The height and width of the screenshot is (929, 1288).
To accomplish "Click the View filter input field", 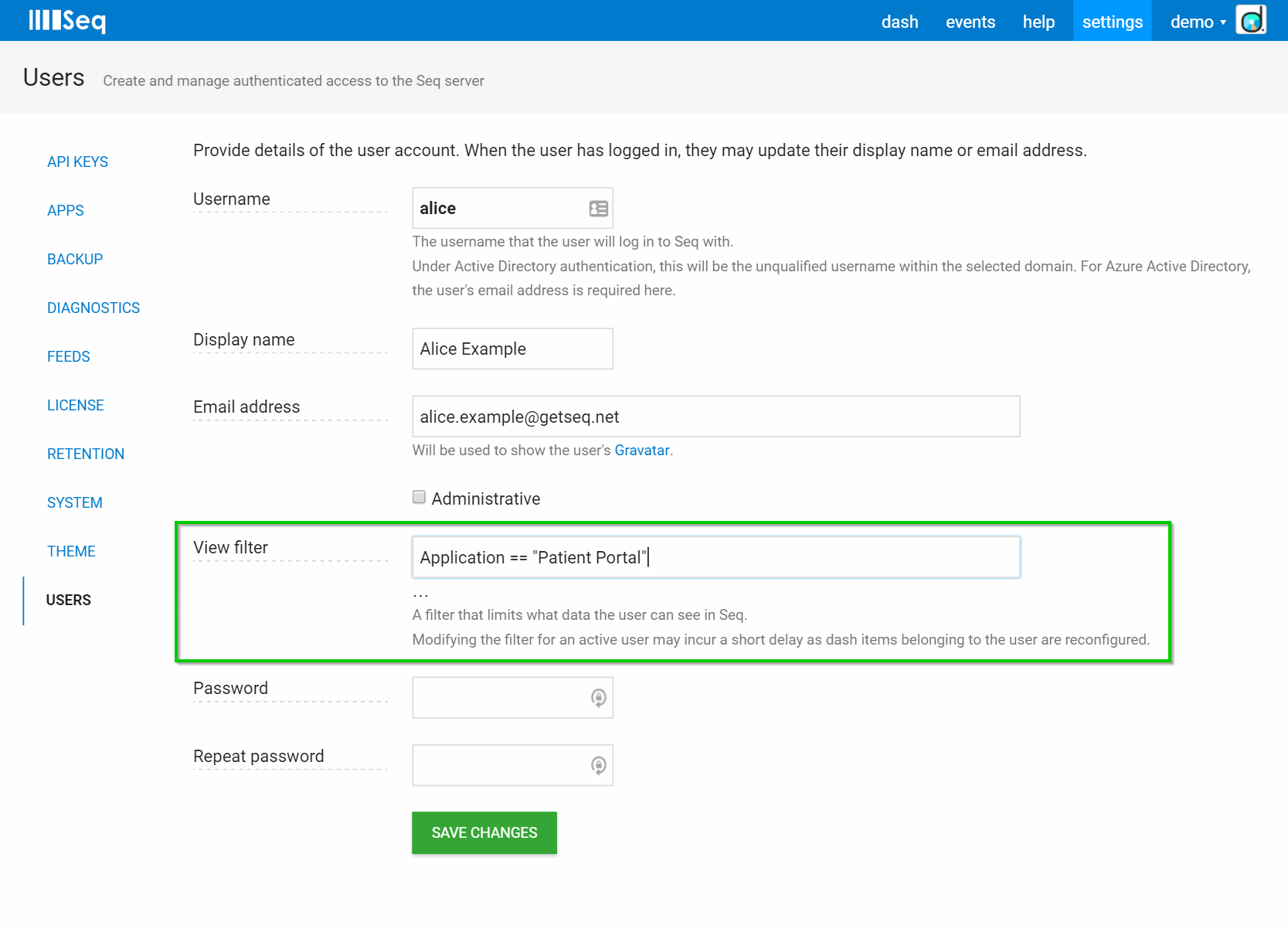I will click(x=715, y=557).
